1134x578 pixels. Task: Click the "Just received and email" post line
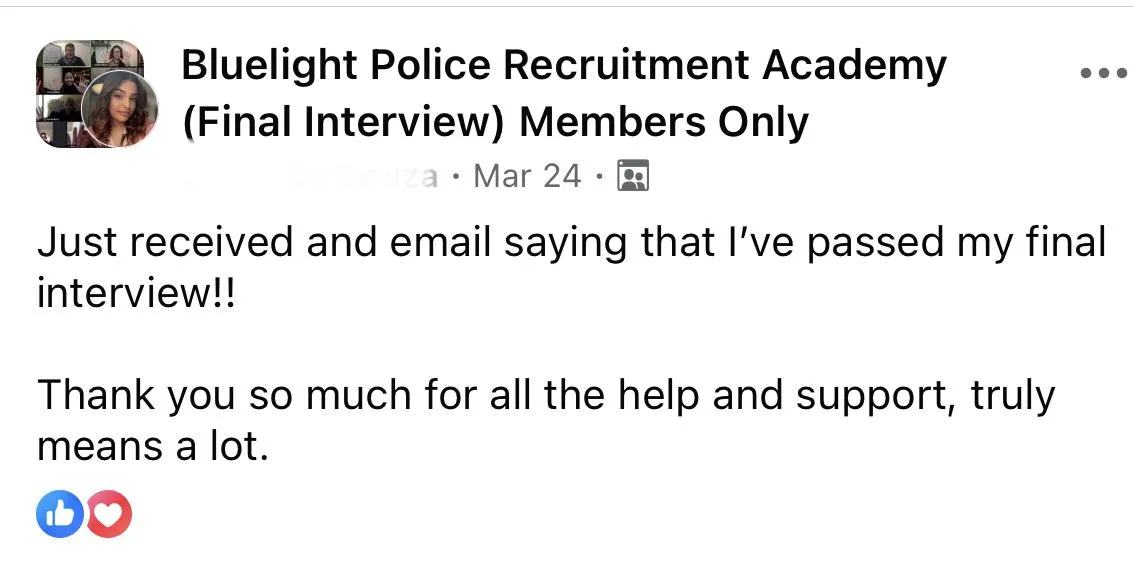tap(571, 242)
